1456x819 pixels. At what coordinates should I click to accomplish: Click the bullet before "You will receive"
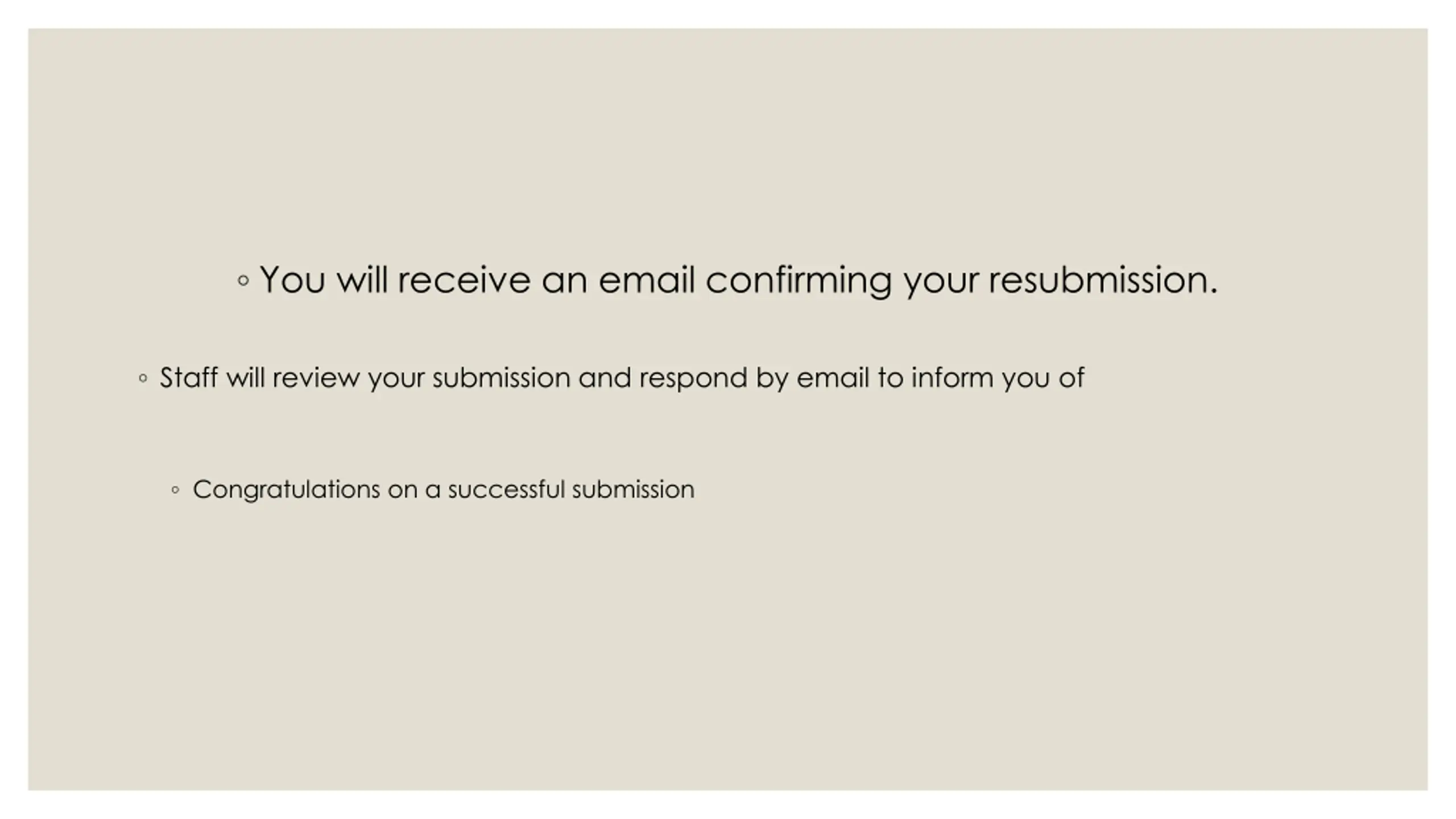click(x=243, y=280)
